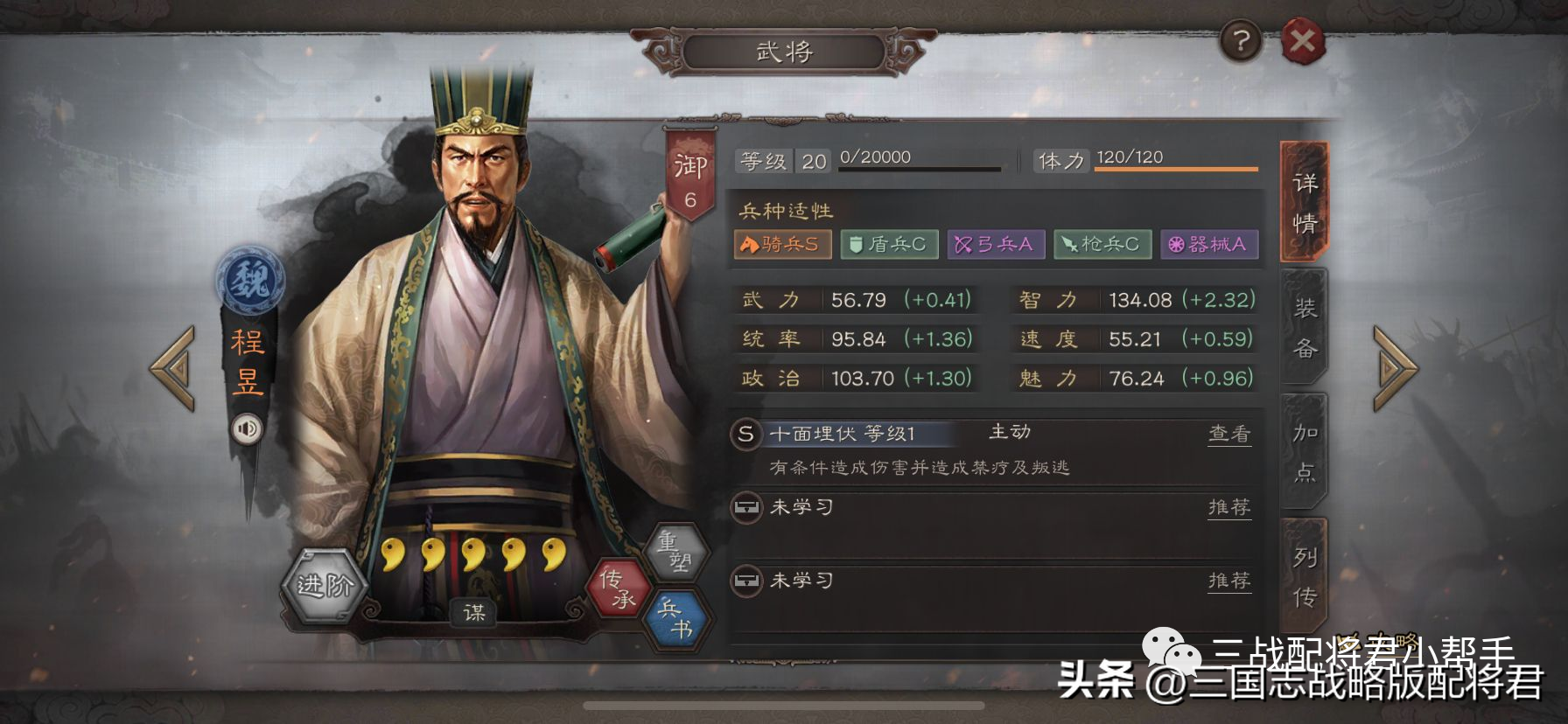
Task: Open the red 传承 hexagon button
Action: pos(619,588)
